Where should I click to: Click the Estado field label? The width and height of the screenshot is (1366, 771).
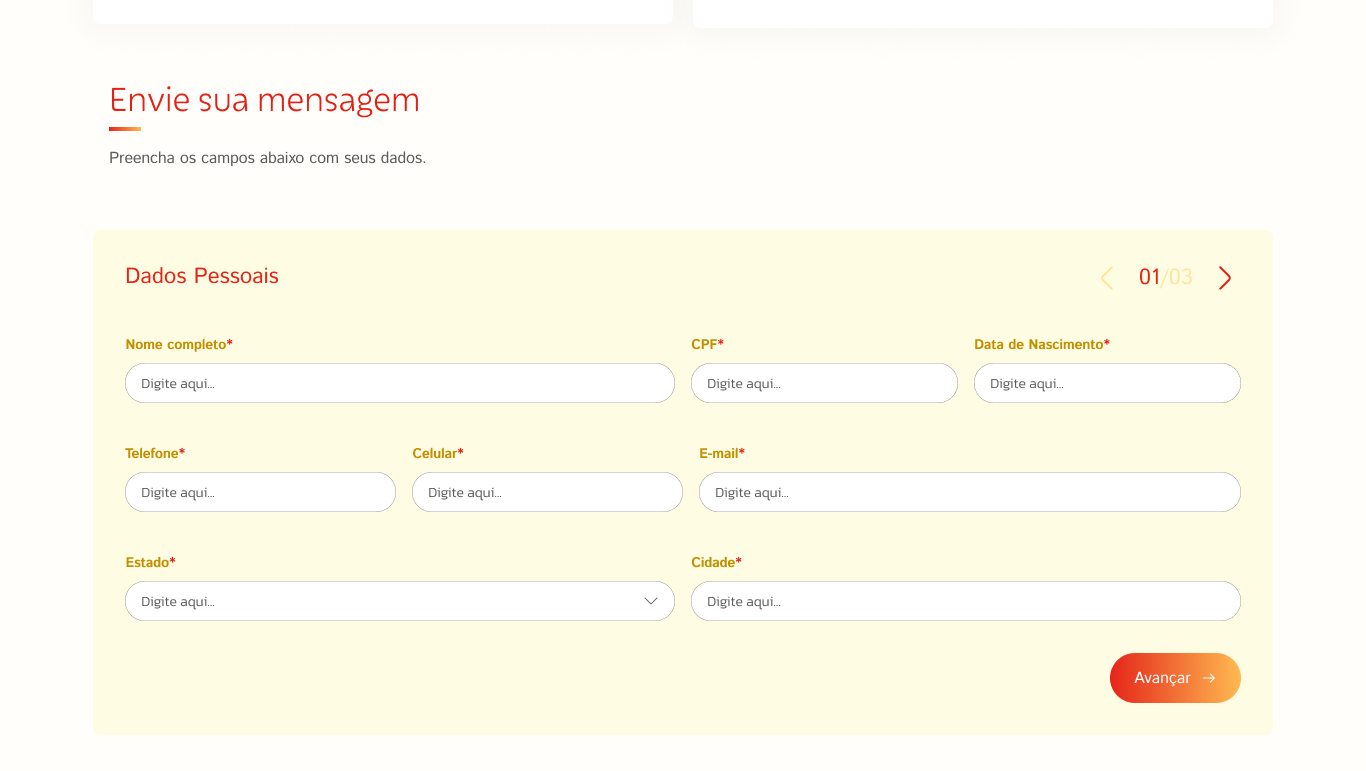pyautogui.click(x=150, y=562)
